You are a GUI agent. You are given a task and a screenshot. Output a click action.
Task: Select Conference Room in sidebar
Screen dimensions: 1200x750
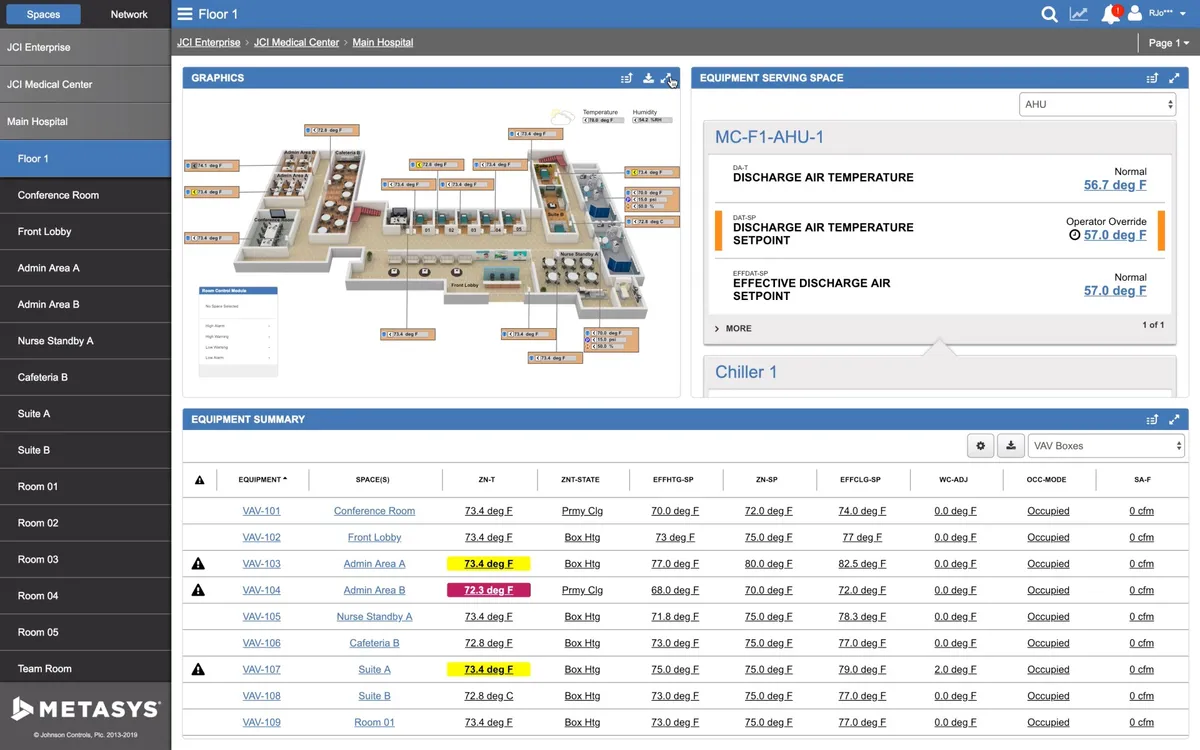coord(85,195)
